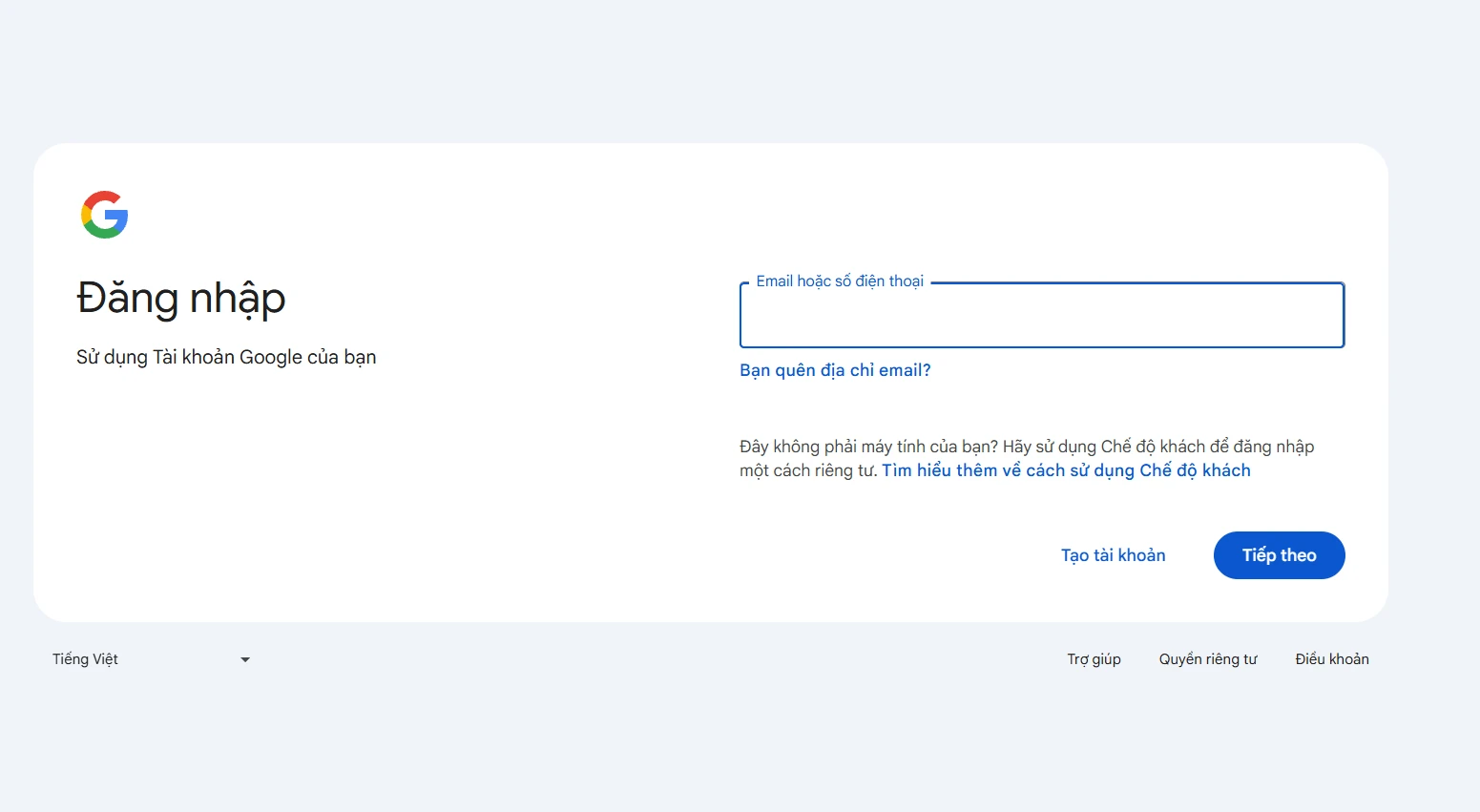Screen dimensions: 1480x812
Task: Focus the Email hoặc số điện thoại field
Action: coord(1042,315)
